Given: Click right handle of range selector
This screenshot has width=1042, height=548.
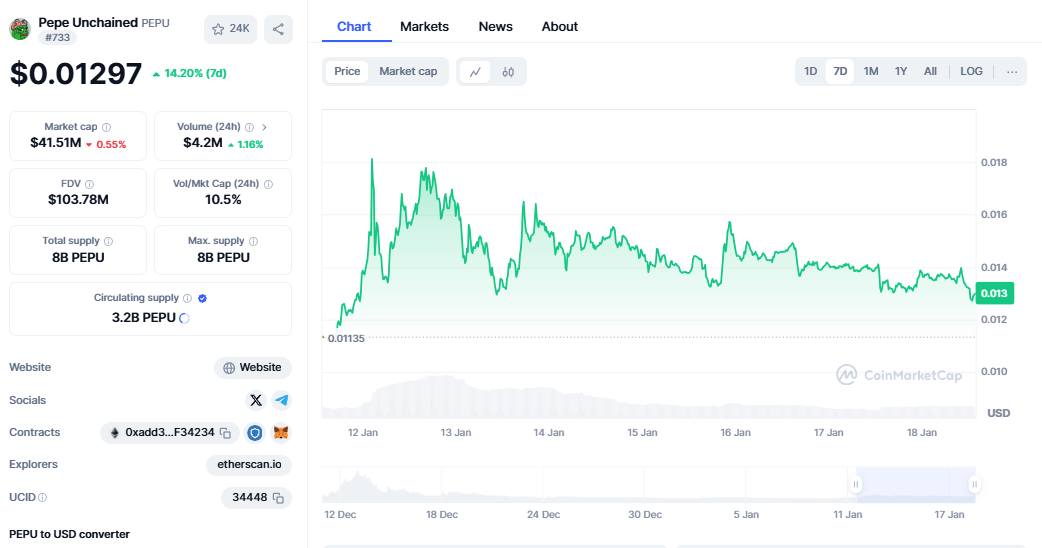Looking at the screenshot, I should coord(974,484).
